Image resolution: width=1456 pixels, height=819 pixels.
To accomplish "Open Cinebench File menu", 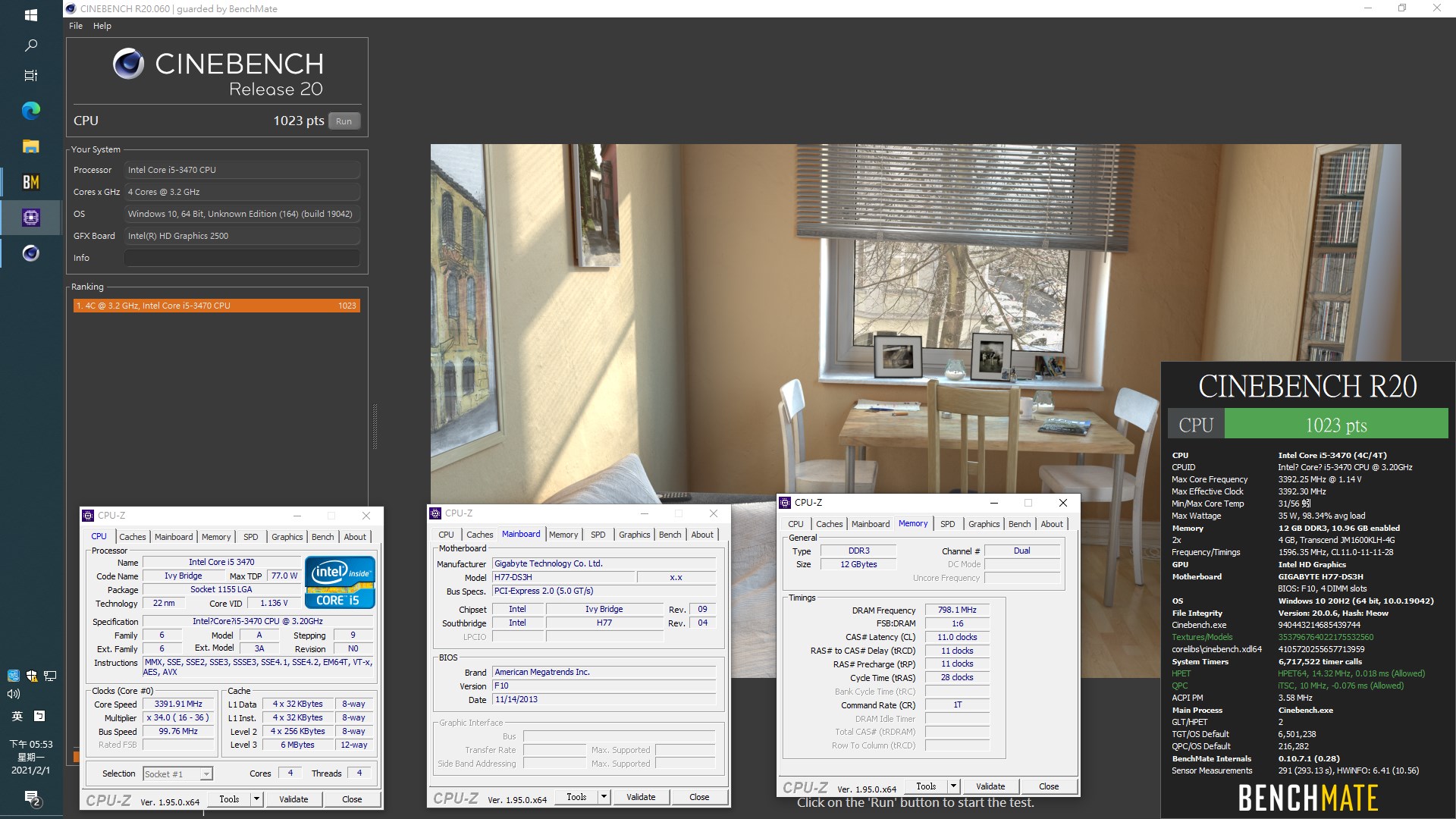I will point(76,26).
